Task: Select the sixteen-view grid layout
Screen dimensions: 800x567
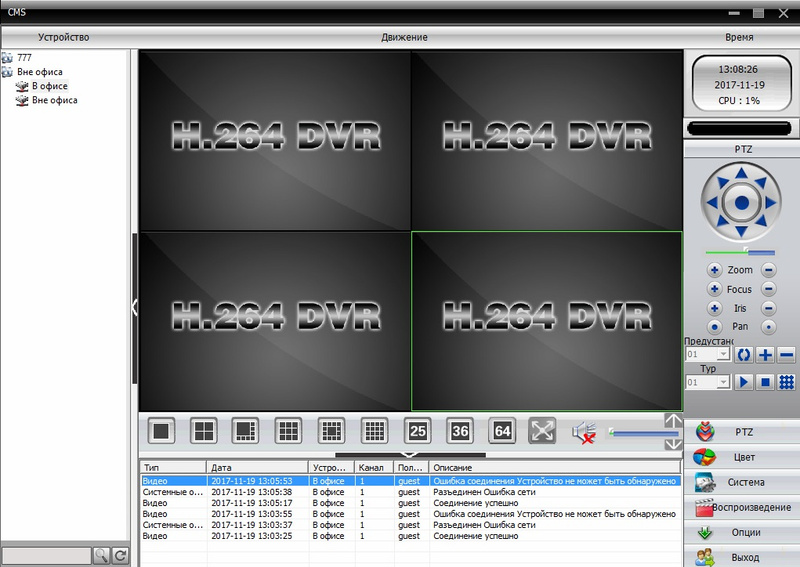Action: tap(374, 431)
